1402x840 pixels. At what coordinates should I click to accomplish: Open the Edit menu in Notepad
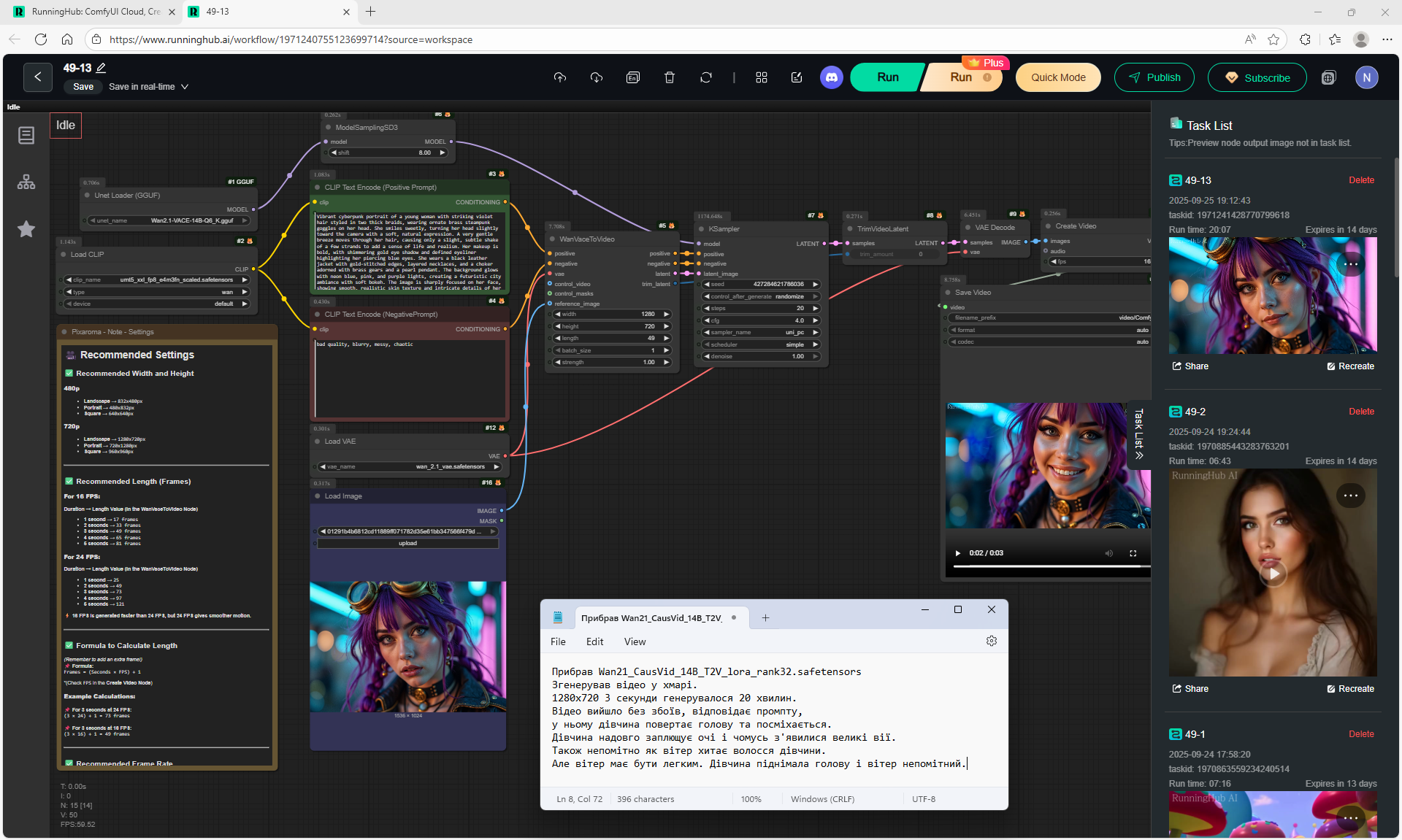click(594, 641)
